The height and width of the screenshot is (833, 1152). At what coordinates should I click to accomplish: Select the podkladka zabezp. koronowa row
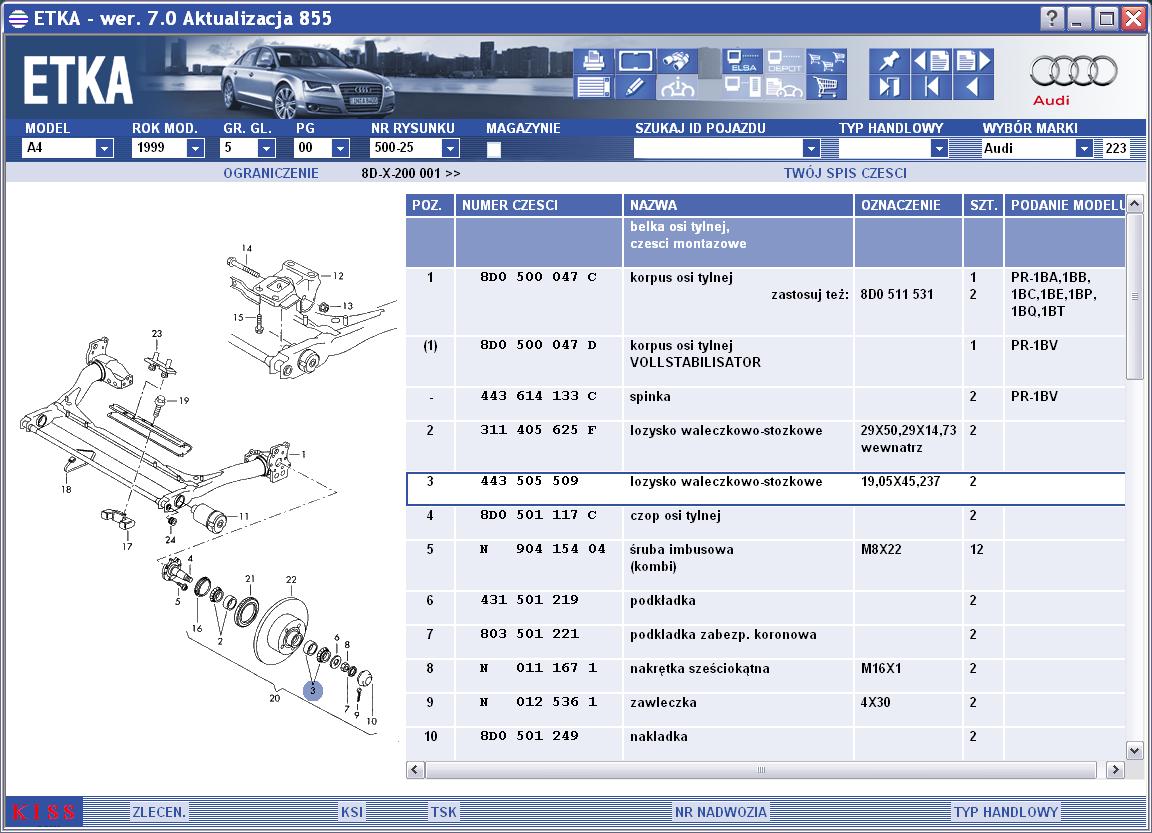click(766, 641)
